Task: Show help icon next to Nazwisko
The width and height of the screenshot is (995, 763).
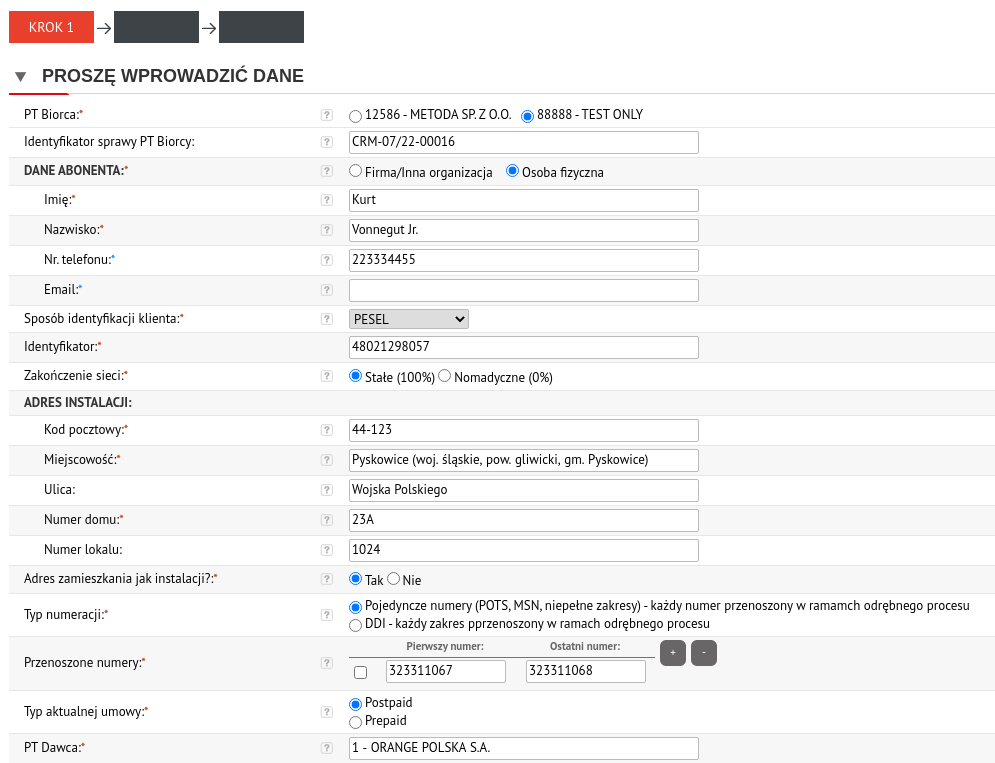Action: [327, 230]
